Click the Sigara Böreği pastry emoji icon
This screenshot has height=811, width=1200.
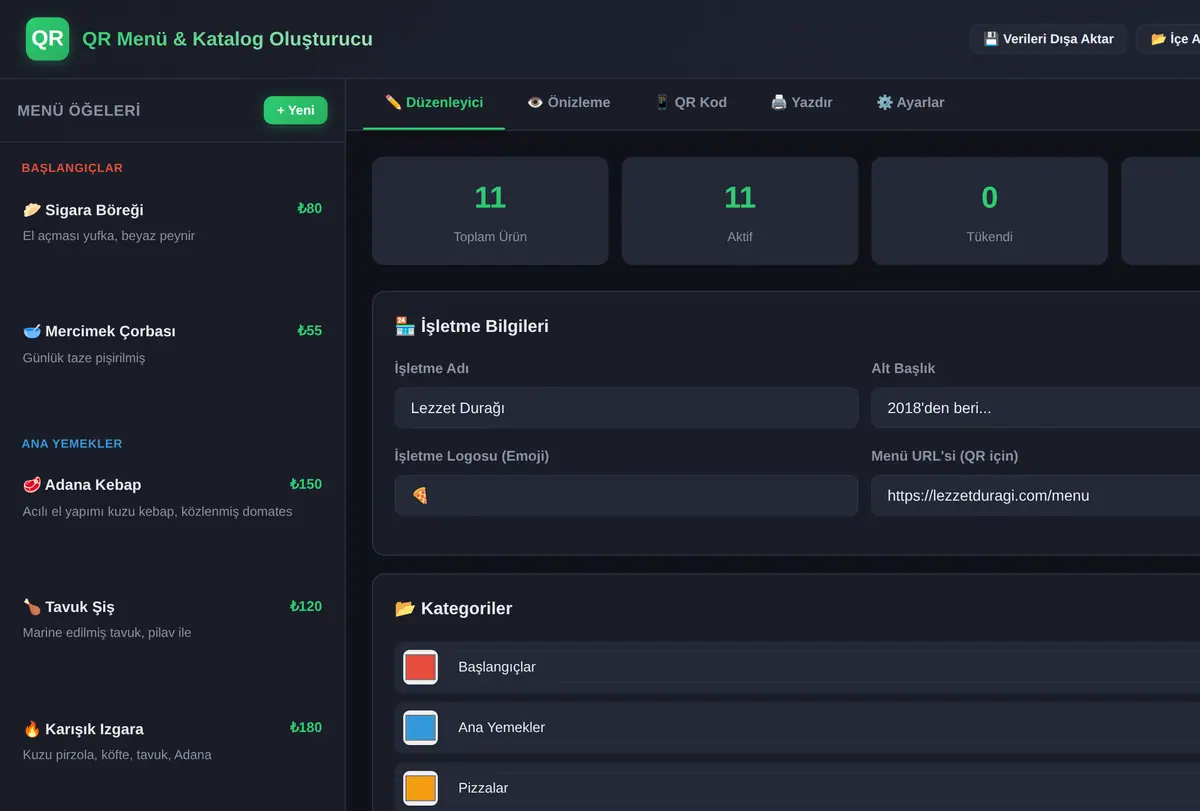pyautogui.click(x=32, y=210)
